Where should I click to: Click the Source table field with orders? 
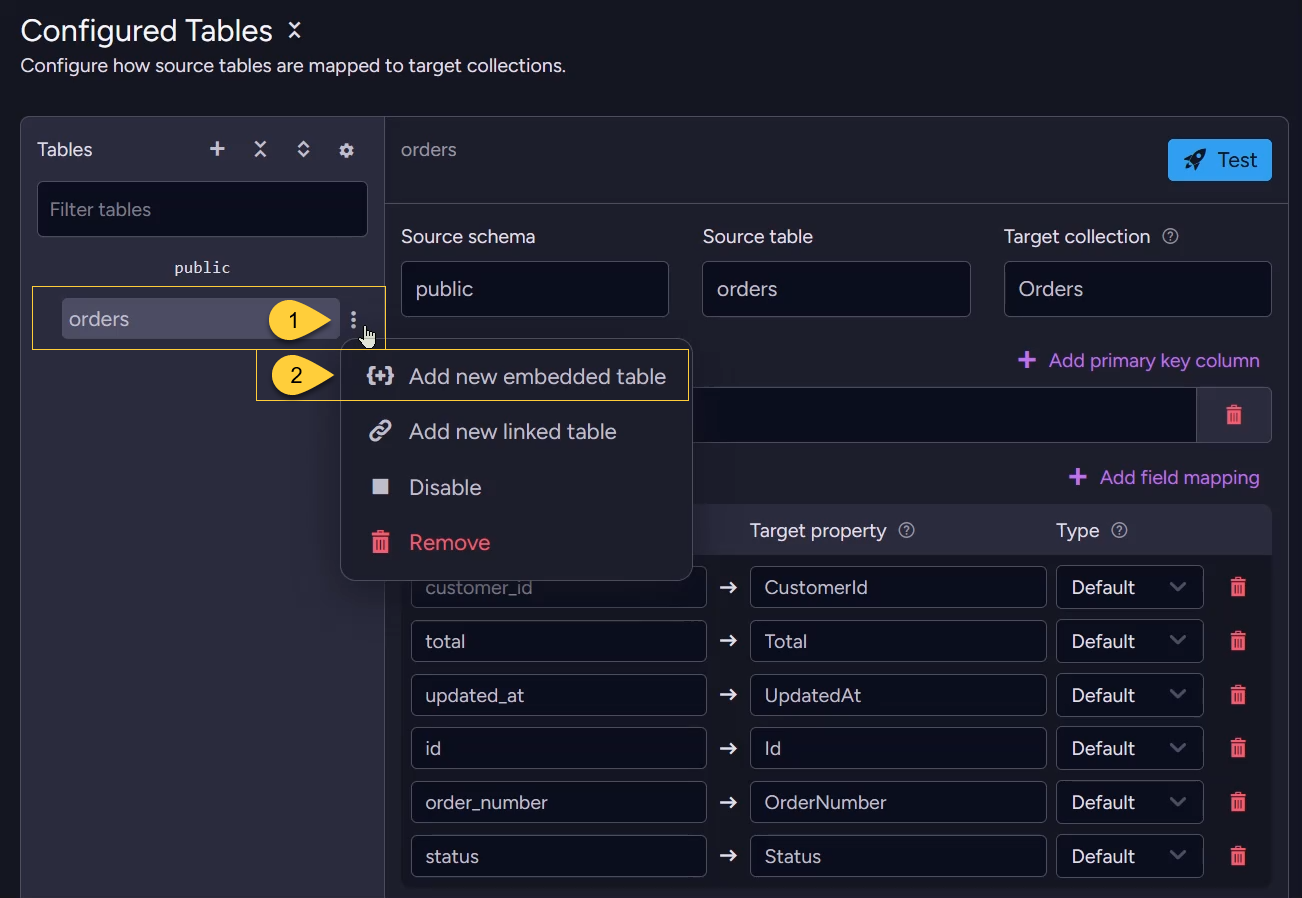point(836,289)
